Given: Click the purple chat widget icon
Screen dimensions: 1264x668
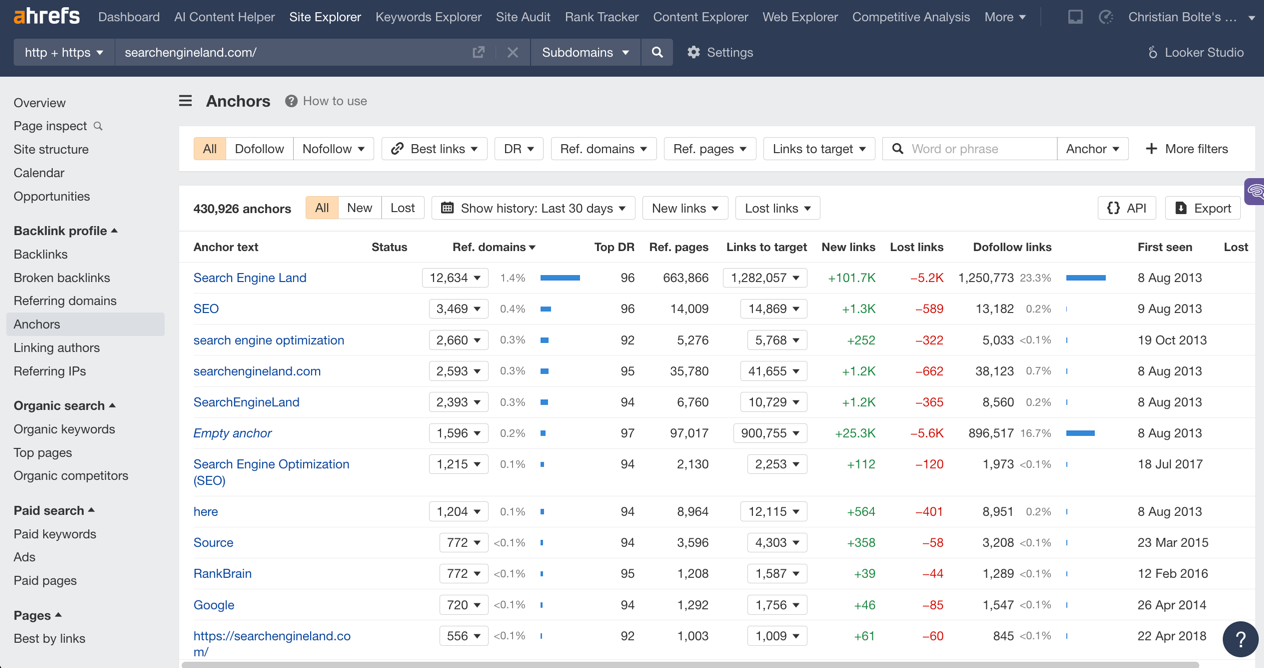Looking at the screenshot, I should pyautogui.click(x=1255, y=191).
